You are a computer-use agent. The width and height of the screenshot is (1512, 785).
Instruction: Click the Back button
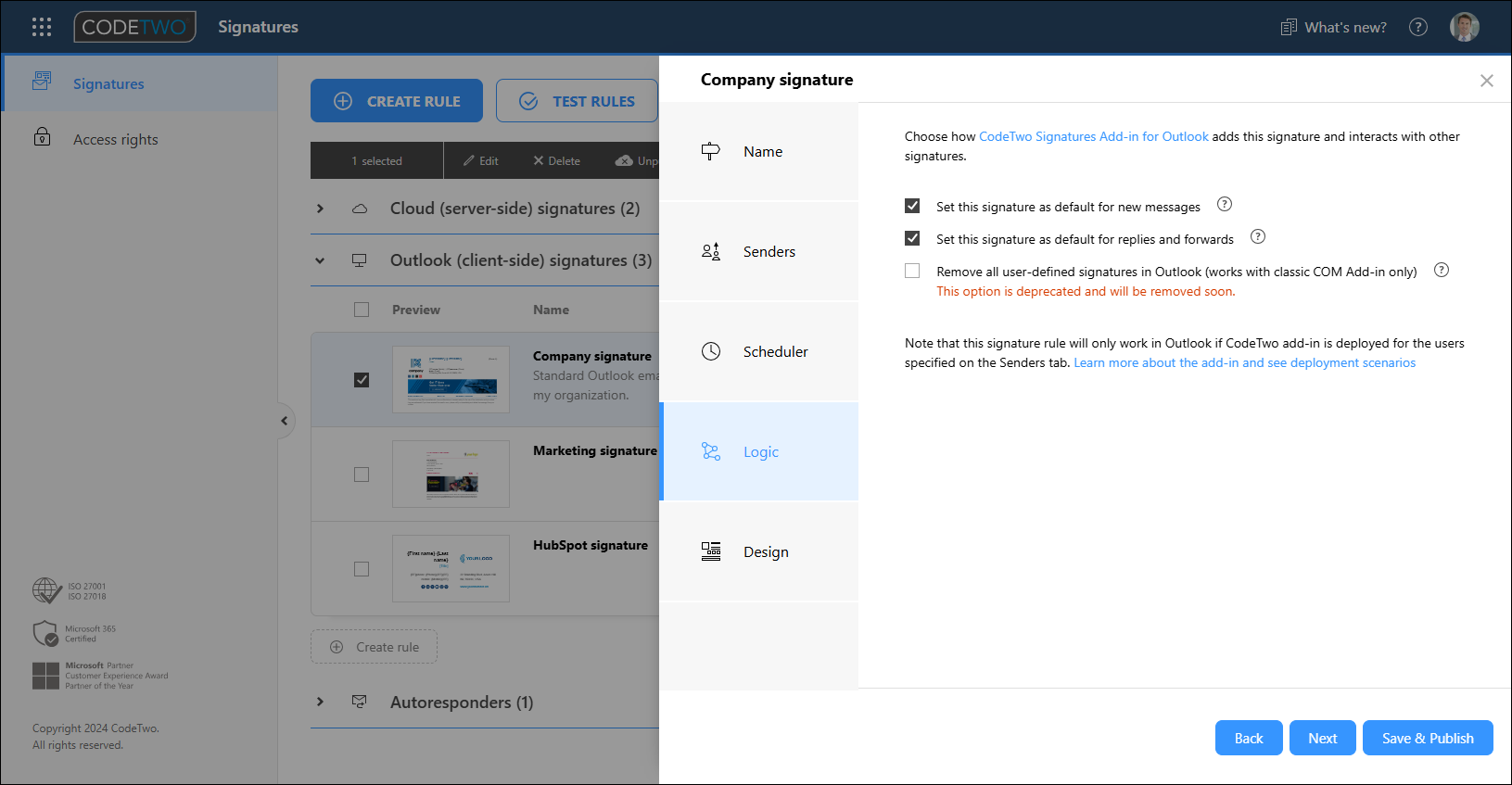point(1249,738)
